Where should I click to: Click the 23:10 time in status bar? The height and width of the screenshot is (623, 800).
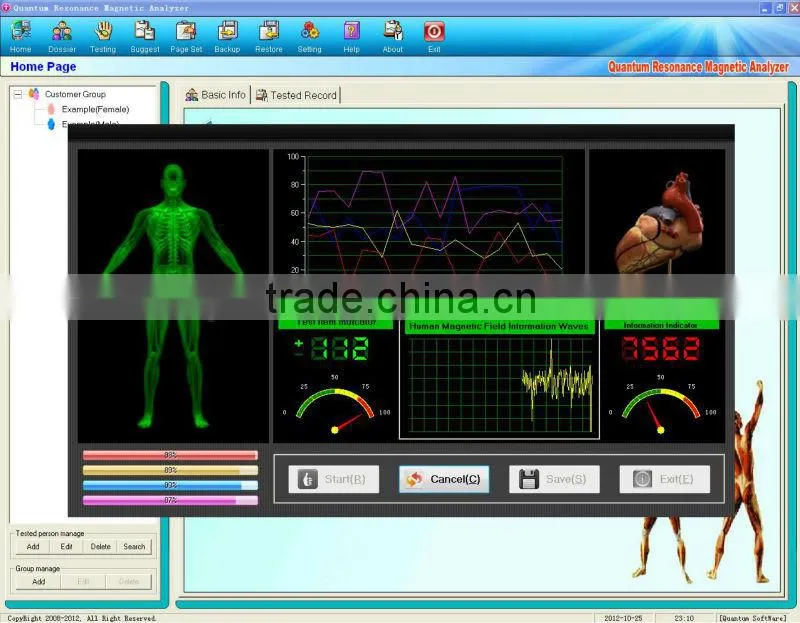[684, 618]
